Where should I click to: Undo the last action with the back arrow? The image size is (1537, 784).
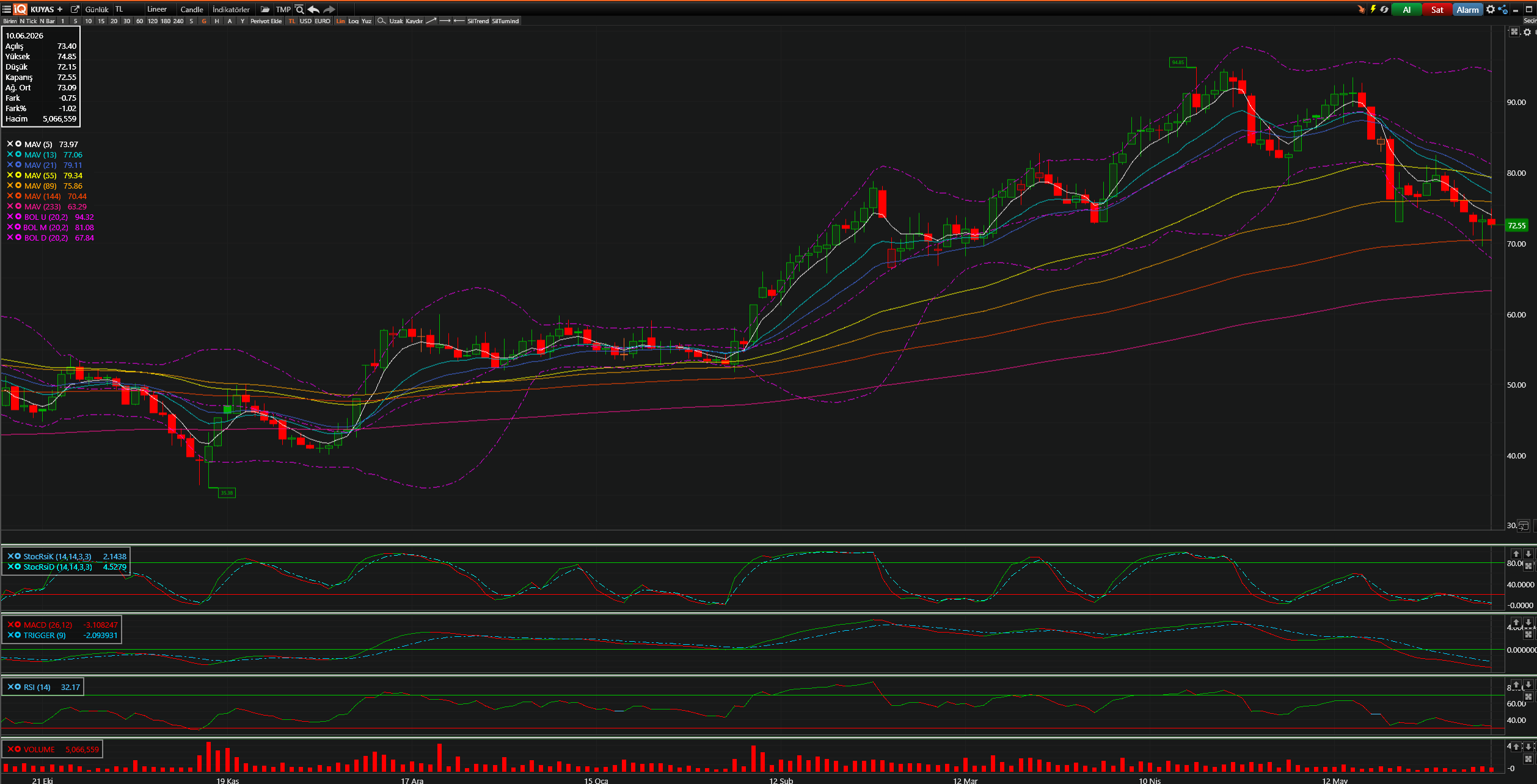[313, 9]
